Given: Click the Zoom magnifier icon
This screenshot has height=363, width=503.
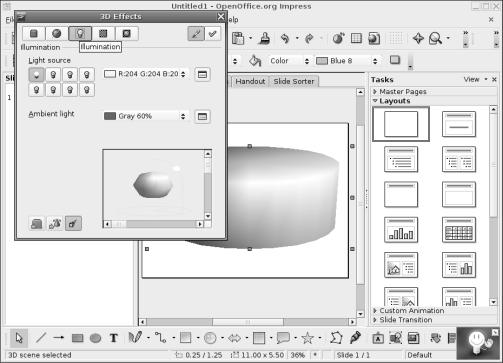Looking at the screenshot, I should [436, 38].
